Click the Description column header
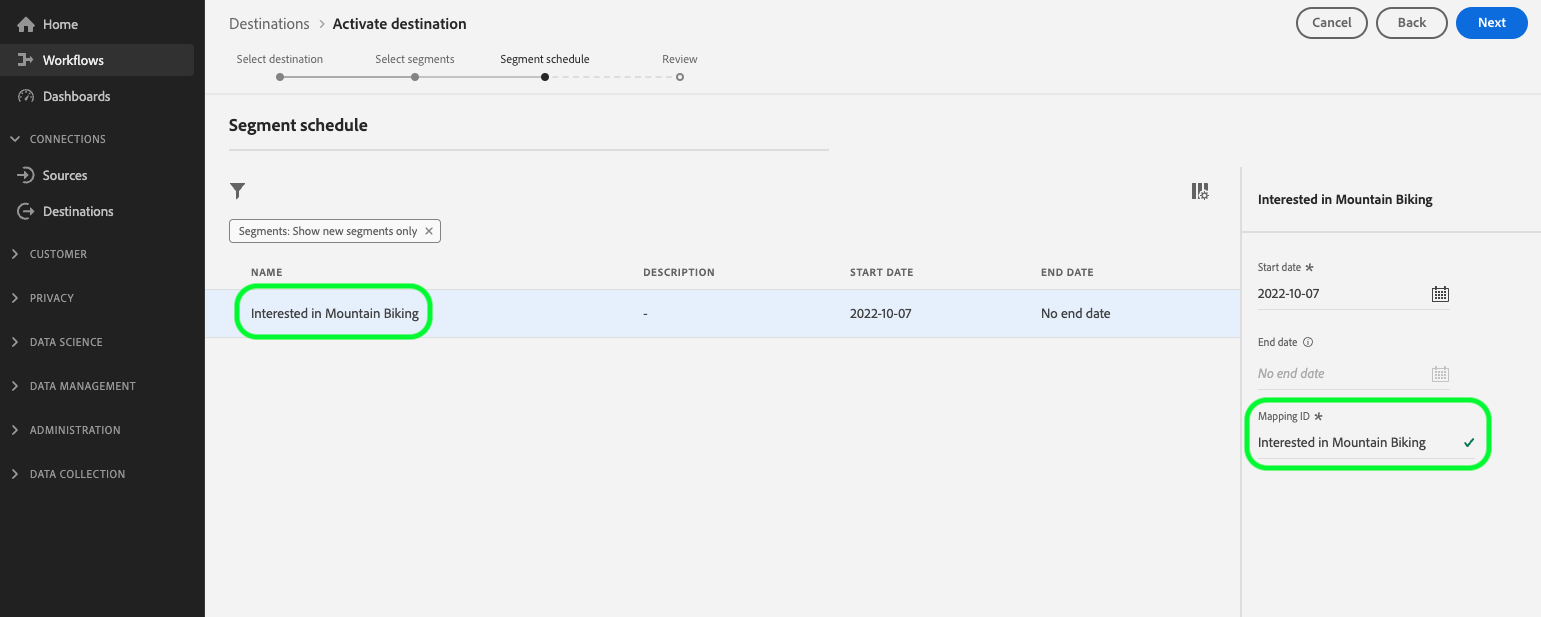This screenshot has width=1541, height=617. click(x=679, y=272)
